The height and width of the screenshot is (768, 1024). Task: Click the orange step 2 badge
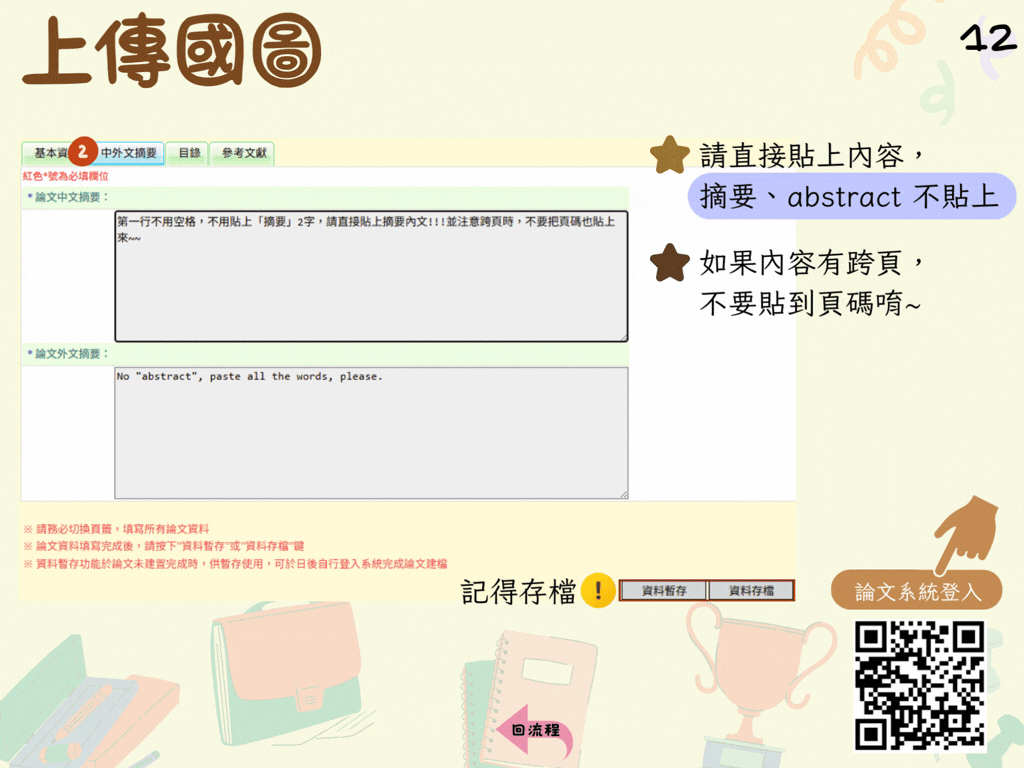[x=84, y=153]
